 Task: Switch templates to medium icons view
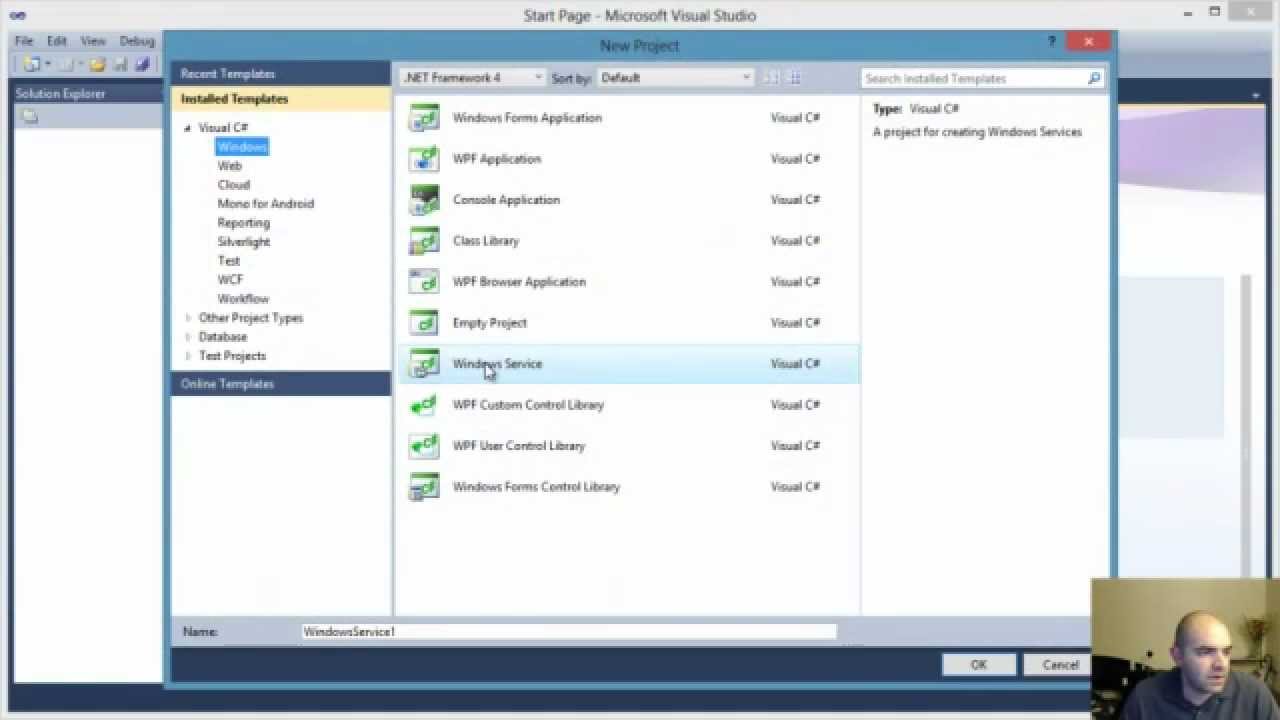coord(795,78)
